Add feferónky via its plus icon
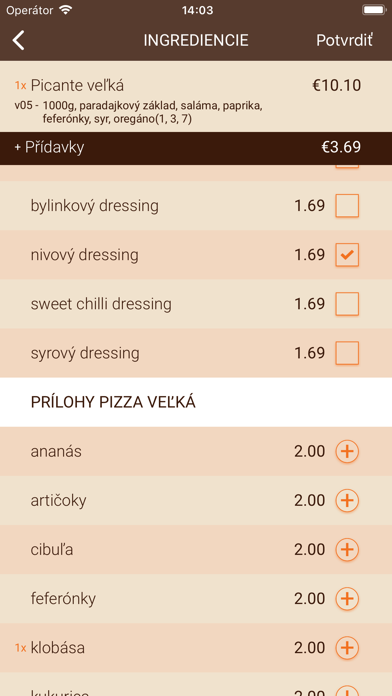Screen dimensions: 392x696 point(347,599)
